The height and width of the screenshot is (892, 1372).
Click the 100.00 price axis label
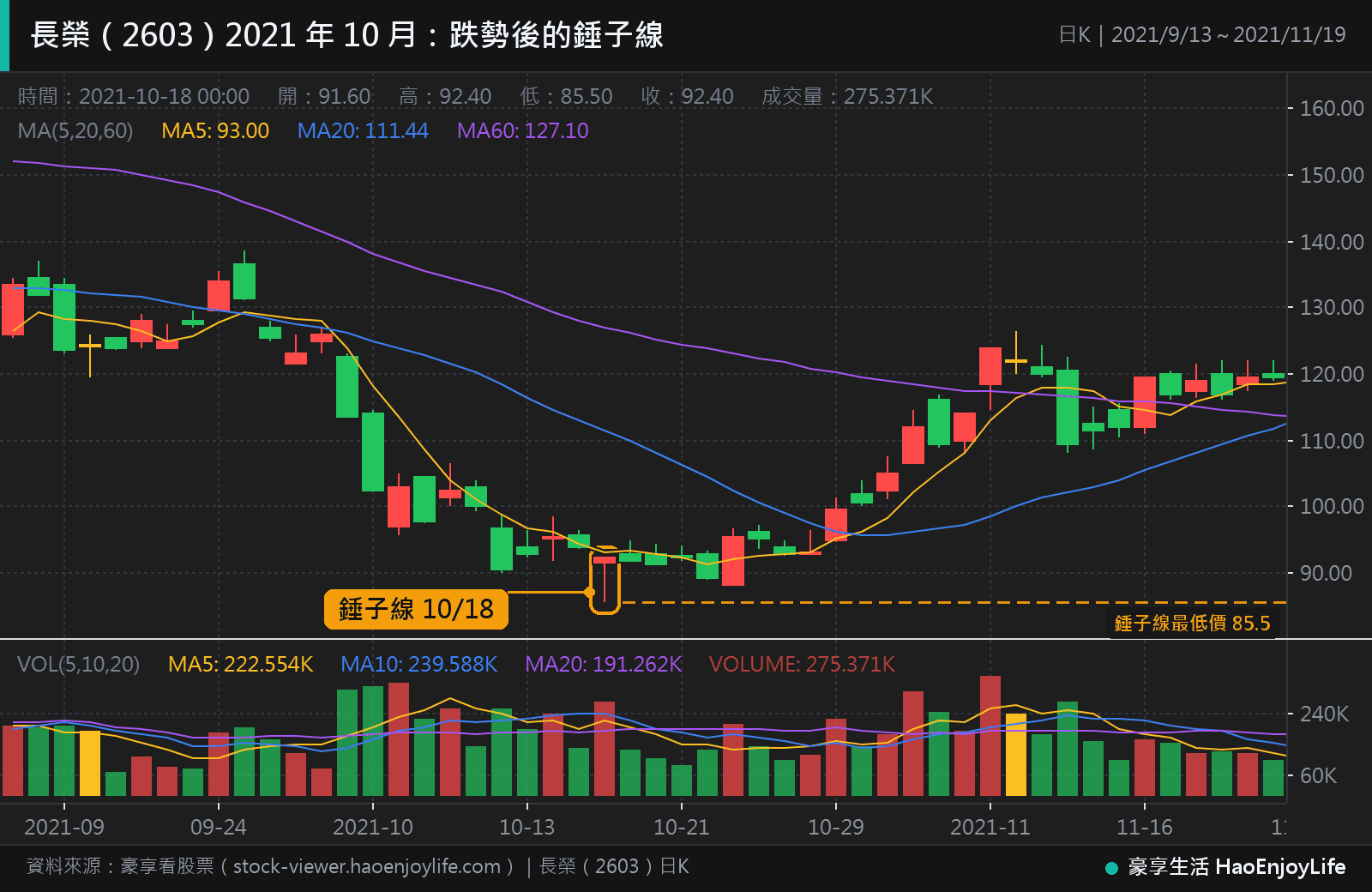pyautogui.click(x=1332, y=506)
